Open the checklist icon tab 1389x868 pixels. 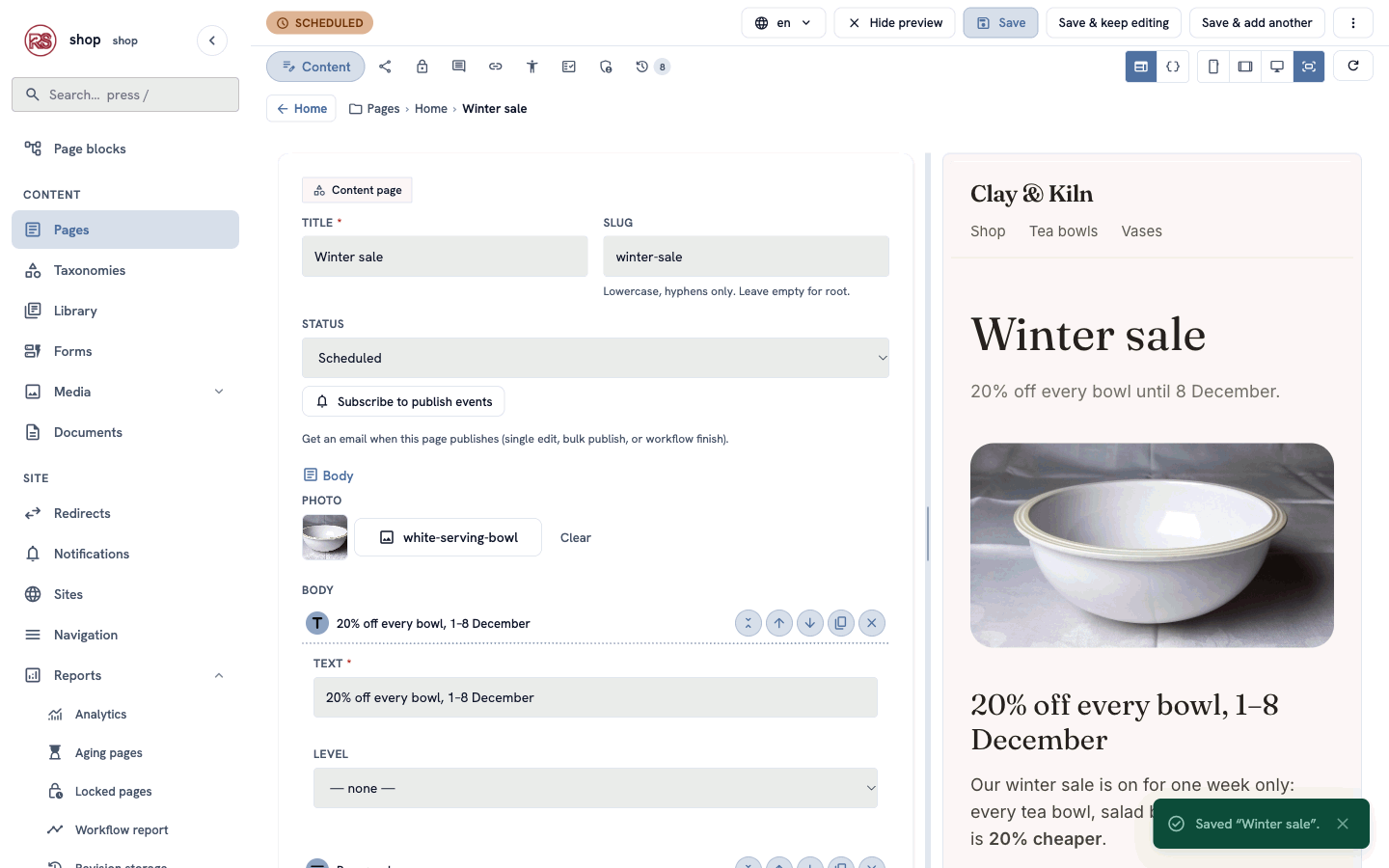point(568,67)
